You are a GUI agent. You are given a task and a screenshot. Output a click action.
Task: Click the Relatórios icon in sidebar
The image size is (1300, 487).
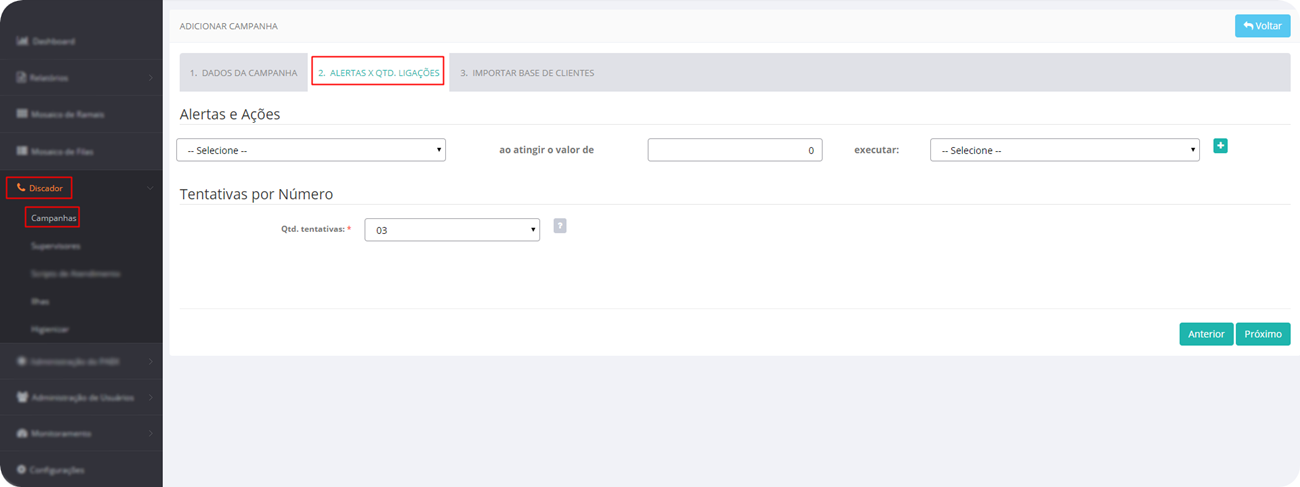[x=21, y=77]
